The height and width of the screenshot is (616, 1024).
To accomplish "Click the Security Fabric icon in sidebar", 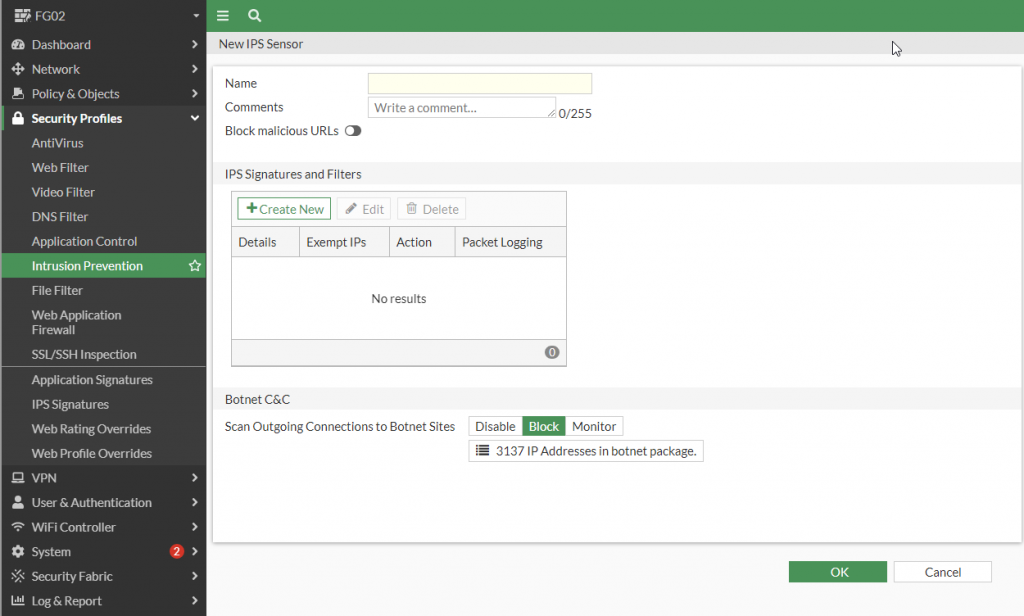I will [x=18, y=576].
